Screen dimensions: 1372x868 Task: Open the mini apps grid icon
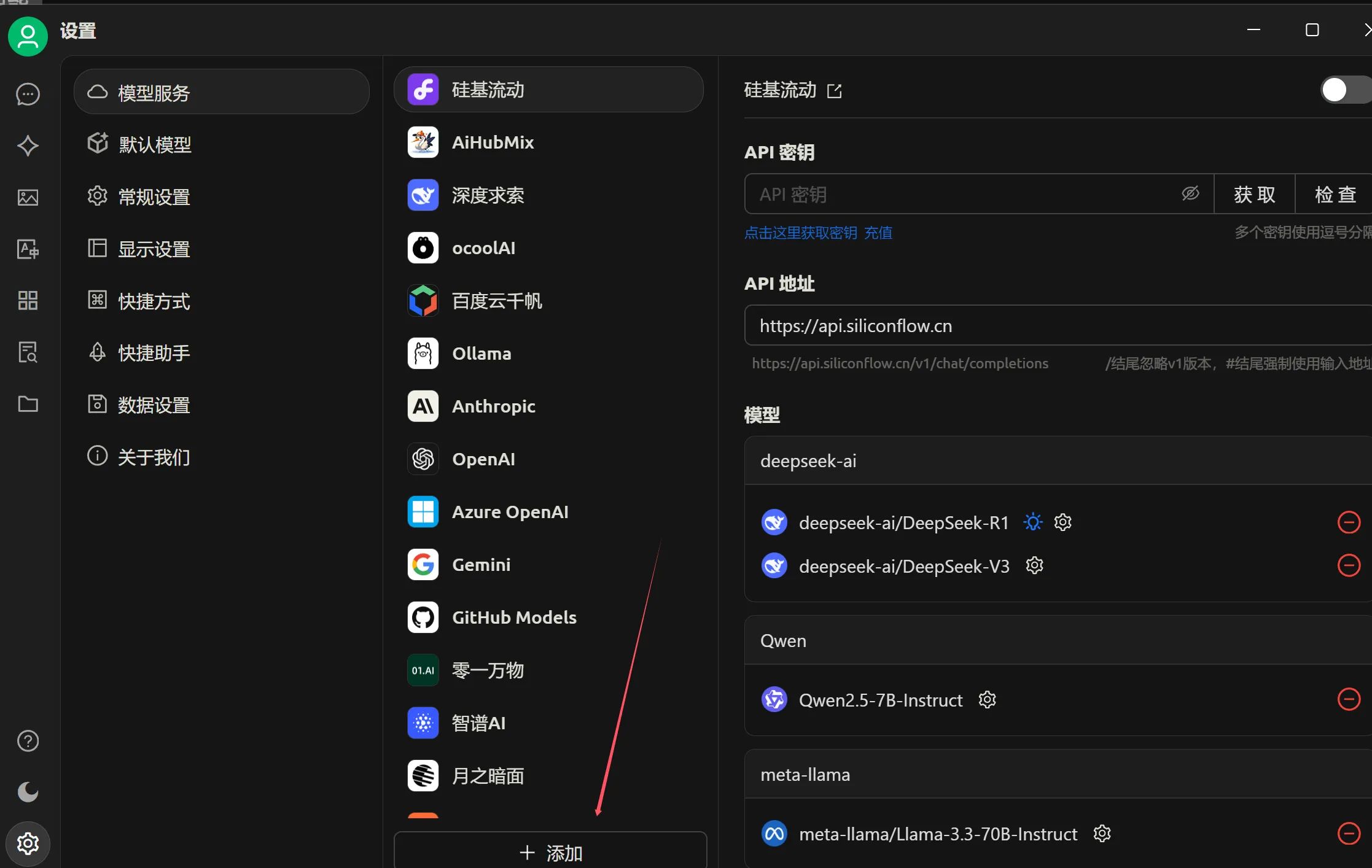coord(28,301)
